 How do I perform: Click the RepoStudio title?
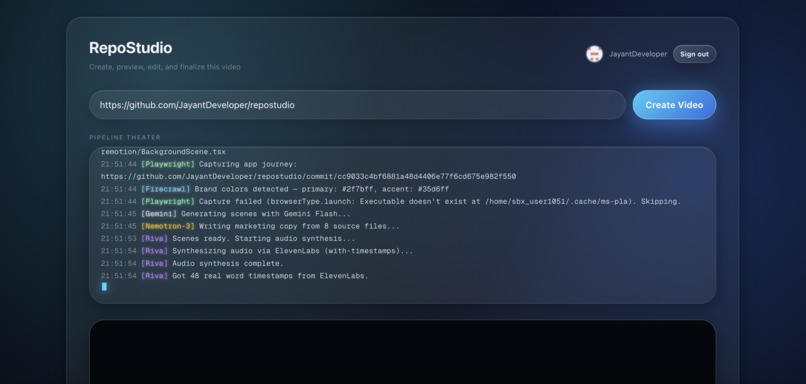(131, 48)
